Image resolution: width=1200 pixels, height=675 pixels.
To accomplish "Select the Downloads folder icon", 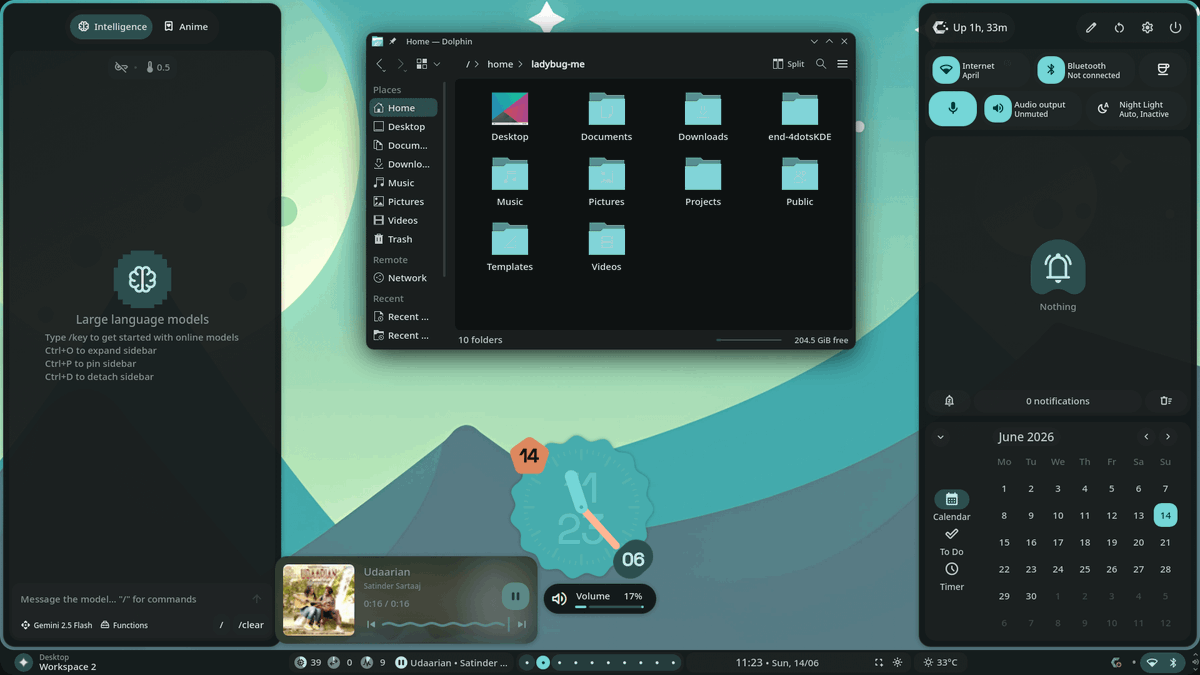I will pos(703,110).
